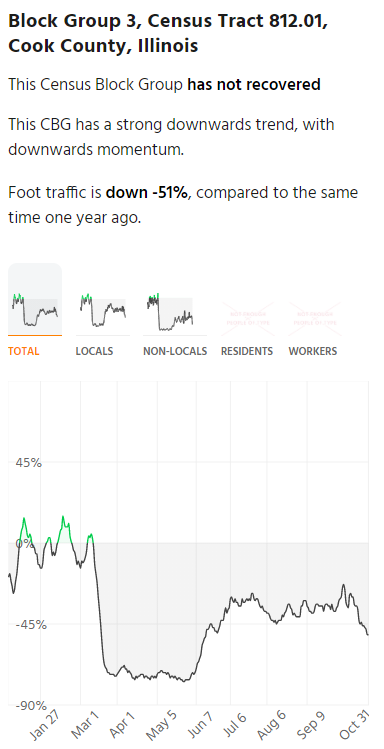Click the 'down -51%' foot traffic text
Screen dimensions: 384x749
[x=147, y=193]
